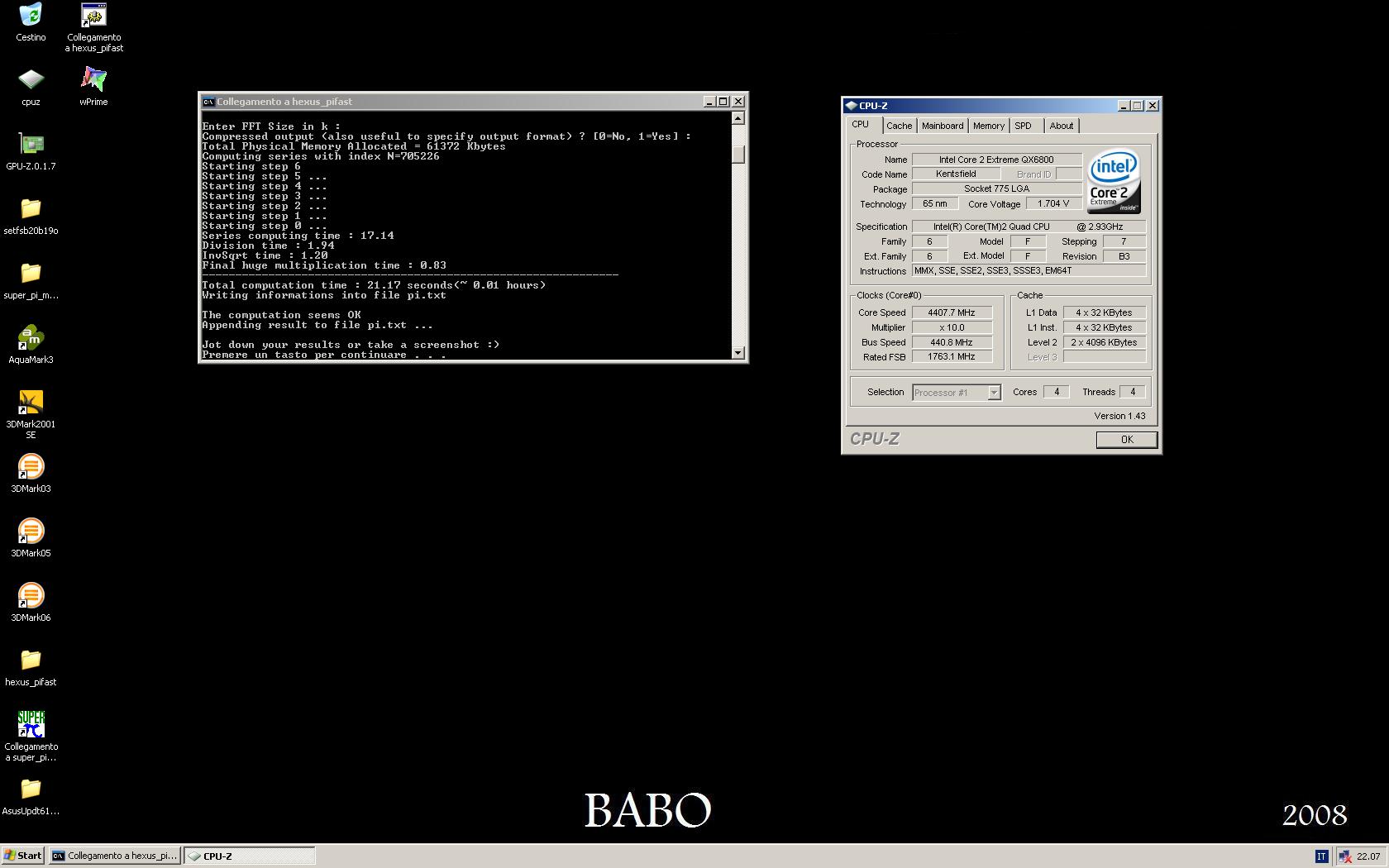Click the Level 2 cache value 2 x 4096 KBytes
This screenshot has height=868, width=1389.
(x=1104, y=343)
